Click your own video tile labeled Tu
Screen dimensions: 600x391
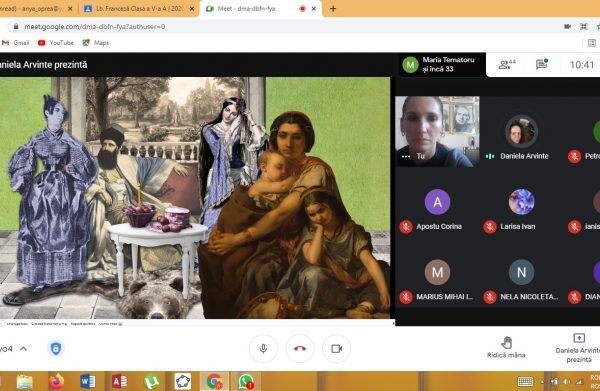(437, 131)
